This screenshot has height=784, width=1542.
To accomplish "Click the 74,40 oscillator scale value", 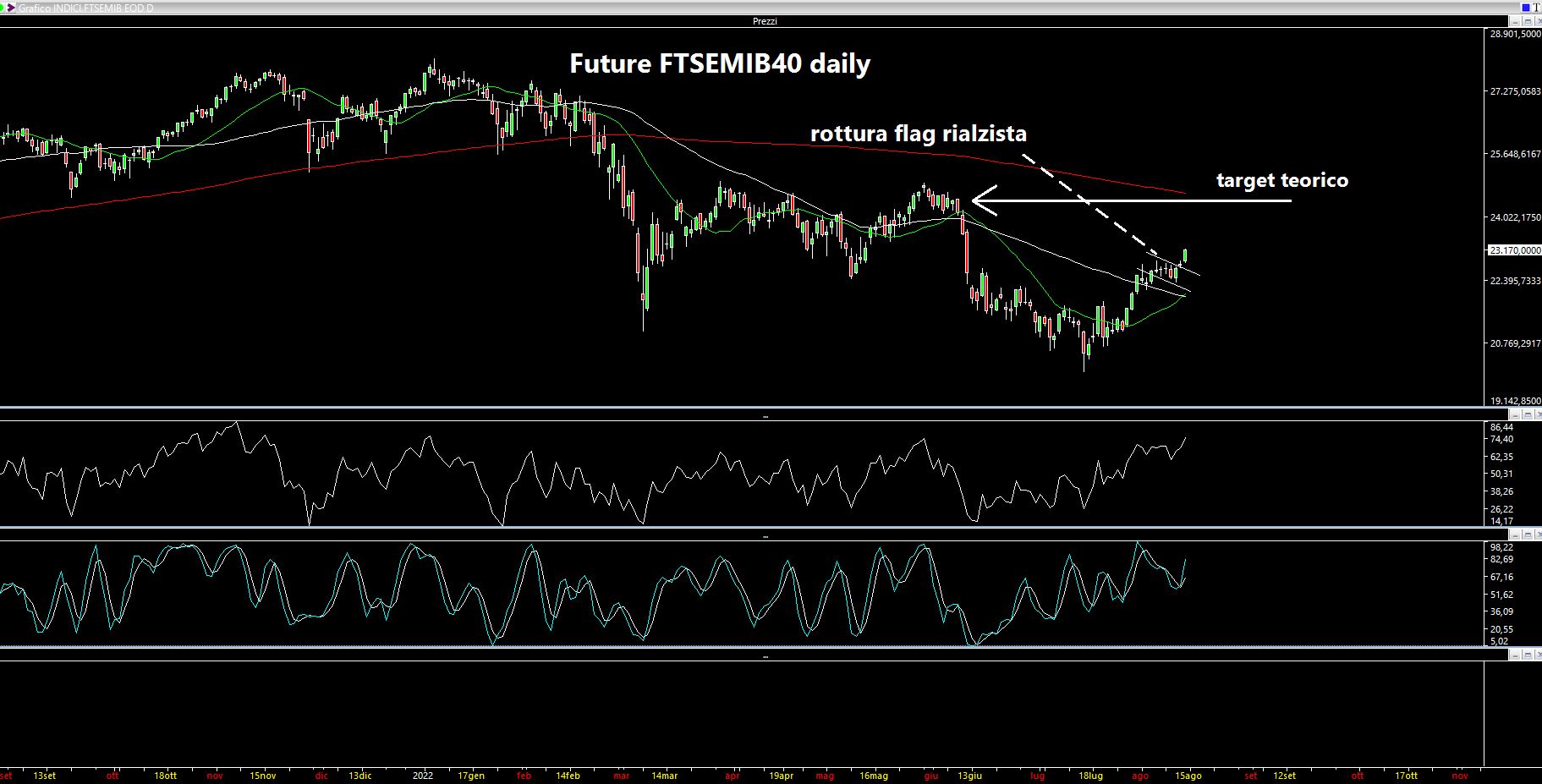I will click(1502, 439).
